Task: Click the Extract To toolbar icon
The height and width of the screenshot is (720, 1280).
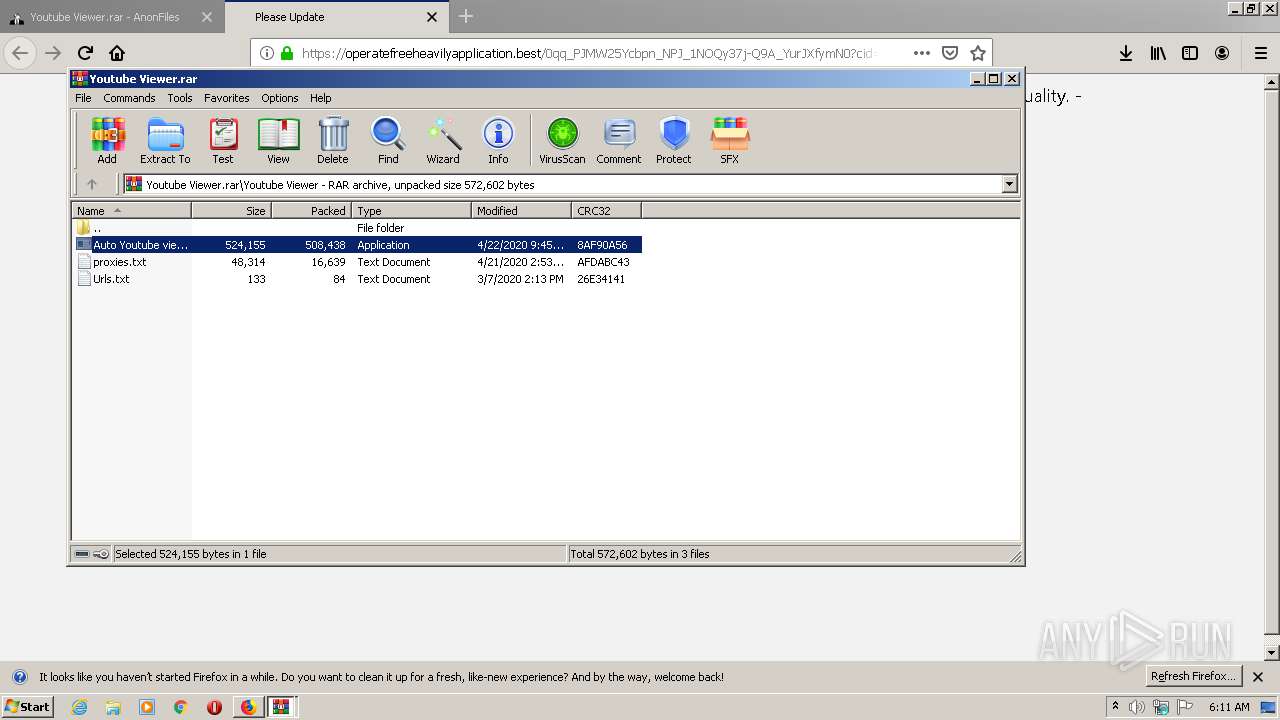Action: click(165, 140)
